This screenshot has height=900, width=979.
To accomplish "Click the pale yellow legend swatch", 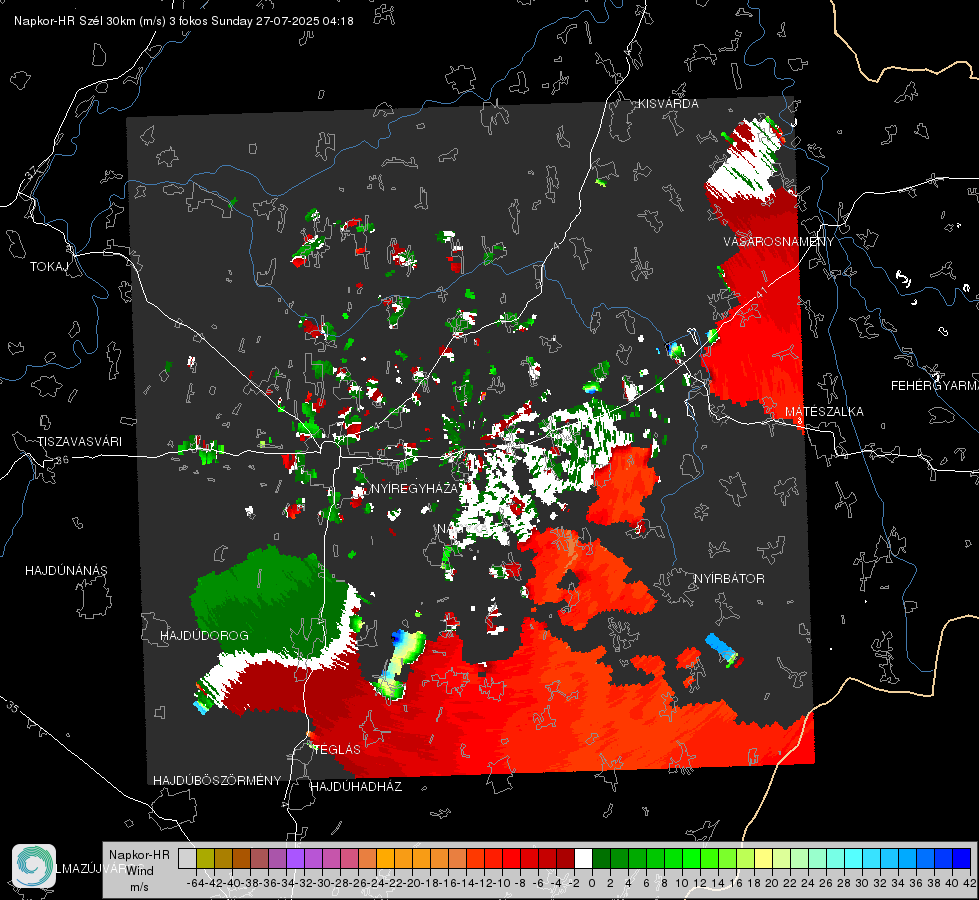I will click(x=763, y=858).
